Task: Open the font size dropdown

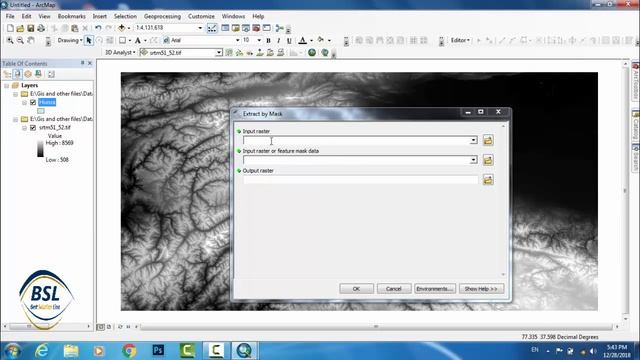Action: (259, 40)
